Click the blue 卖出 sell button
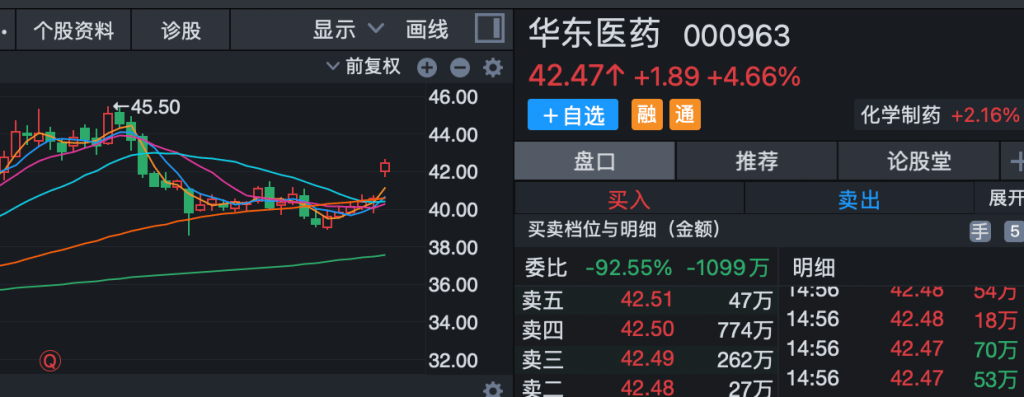Viewport: 1024px width, 397px height. (859, 199)
